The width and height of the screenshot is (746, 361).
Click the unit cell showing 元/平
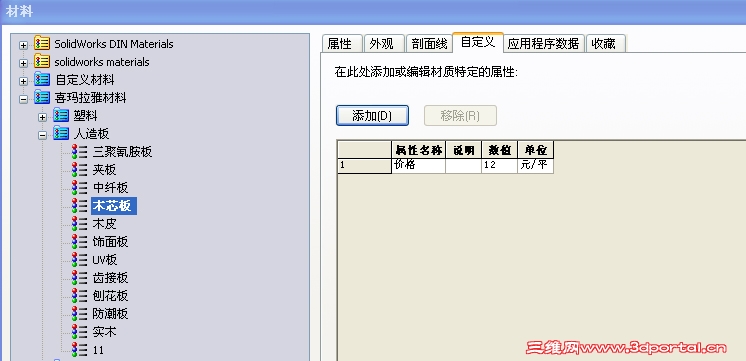tap(536, 166)
